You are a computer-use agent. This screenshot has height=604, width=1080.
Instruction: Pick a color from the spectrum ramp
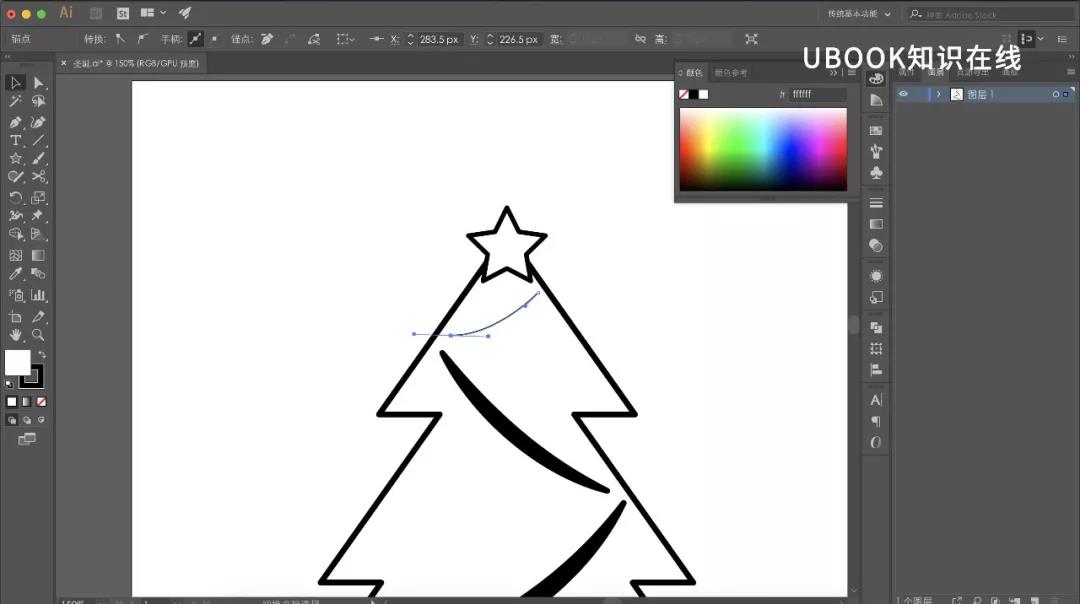click(763, 149)
